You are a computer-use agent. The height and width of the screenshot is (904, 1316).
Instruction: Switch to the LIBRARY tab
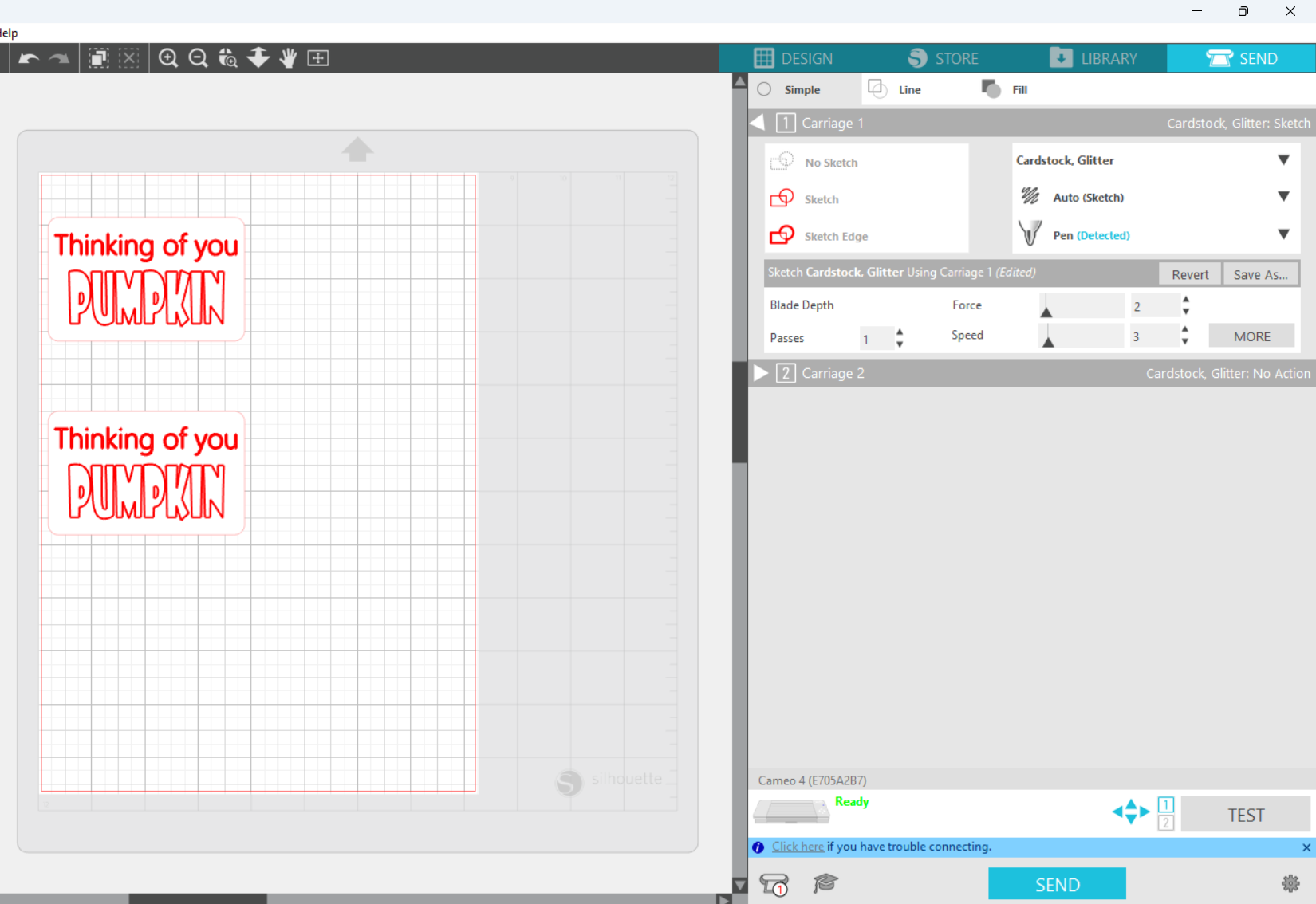1093,58
